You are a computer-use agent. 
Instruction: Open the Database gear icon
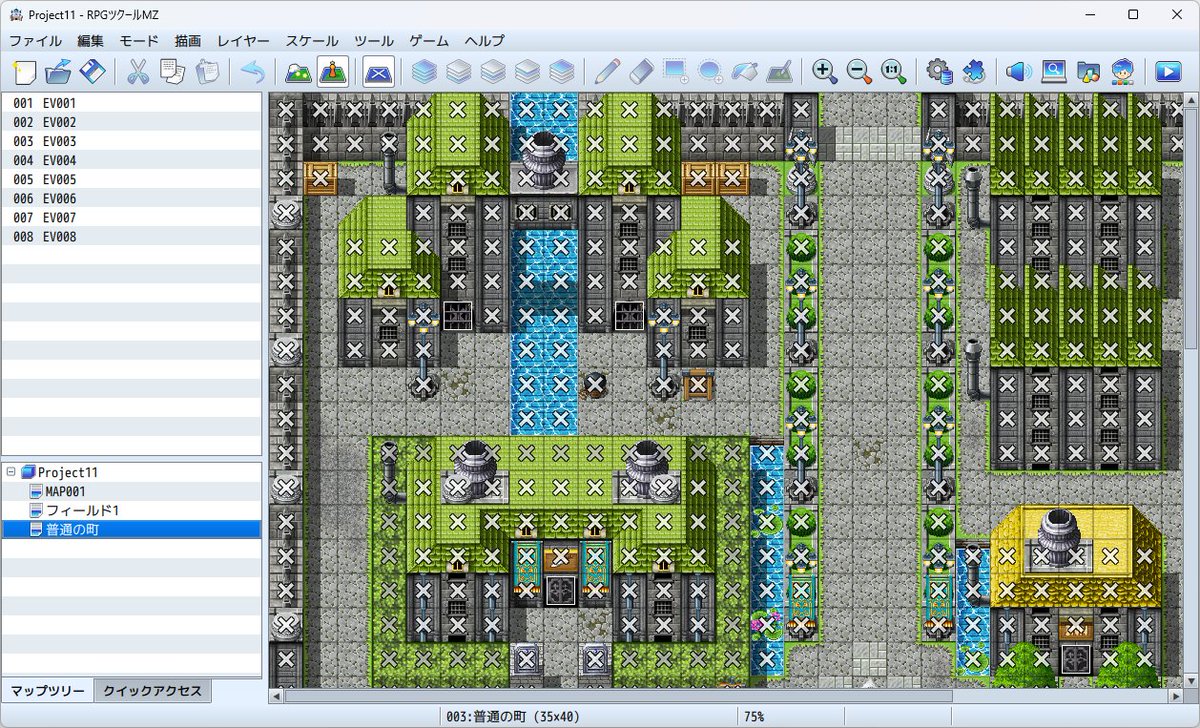939,71
